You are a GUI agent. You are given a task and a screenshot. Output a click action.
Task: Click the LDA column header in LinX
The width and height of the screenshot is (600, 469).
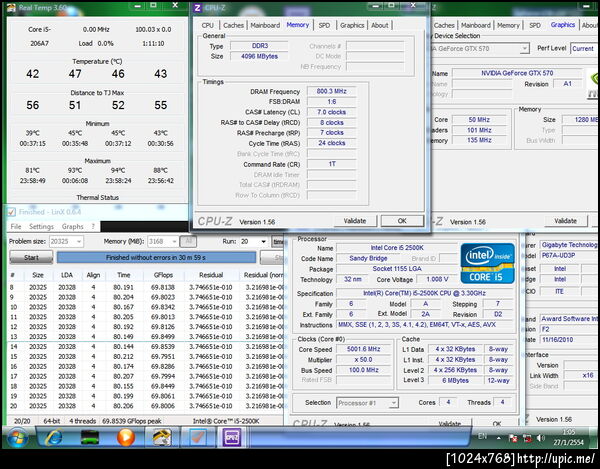pyautogui.click(x=67, y=275)
